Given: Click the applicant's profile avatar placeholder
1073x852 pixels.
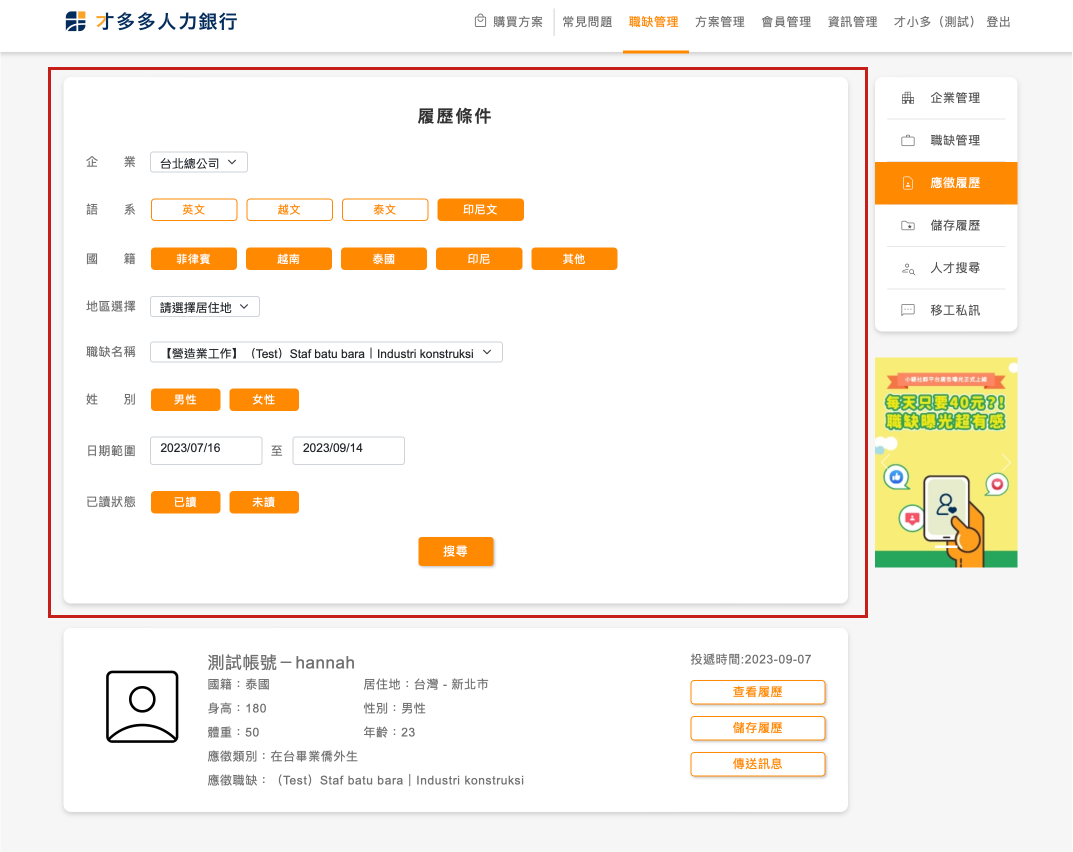Looking at the screenshot, I should [142, 706].
